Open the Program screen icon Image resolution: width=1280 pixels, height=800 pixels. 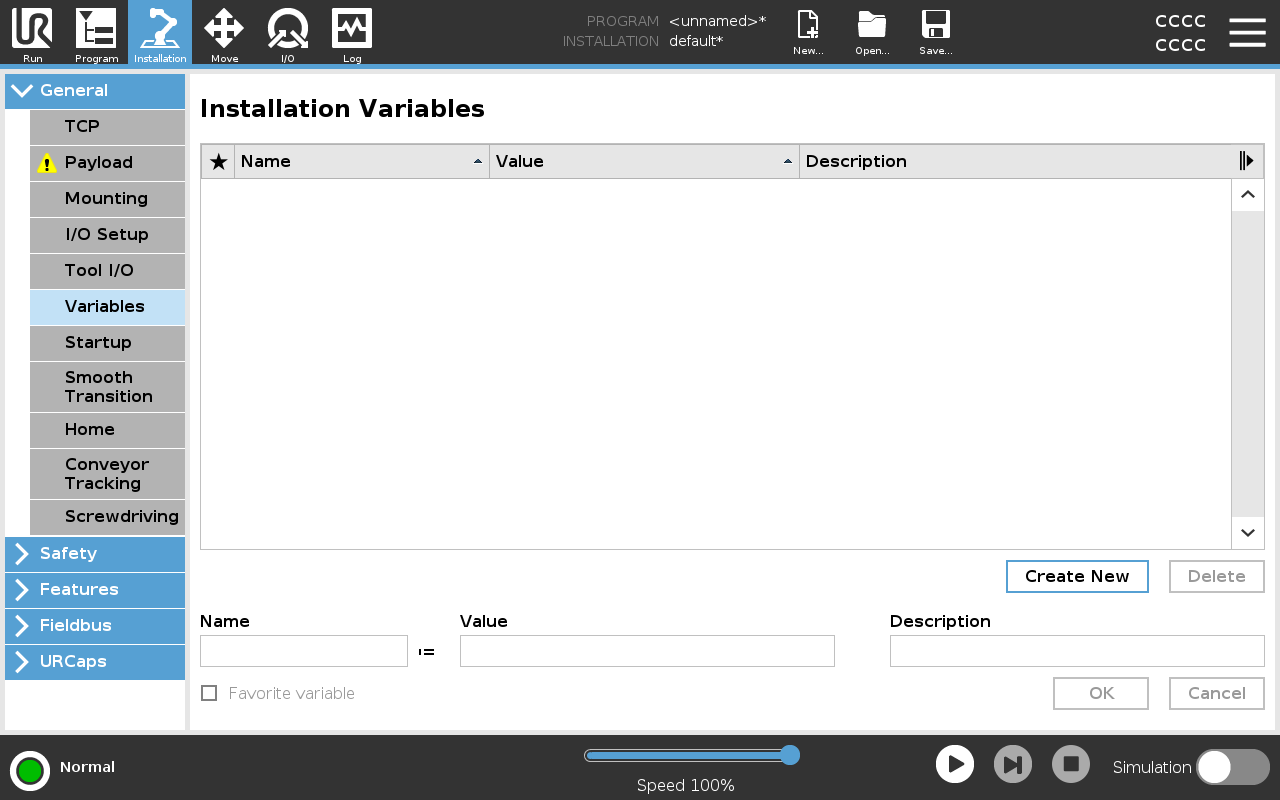click(x=96, y=33)
